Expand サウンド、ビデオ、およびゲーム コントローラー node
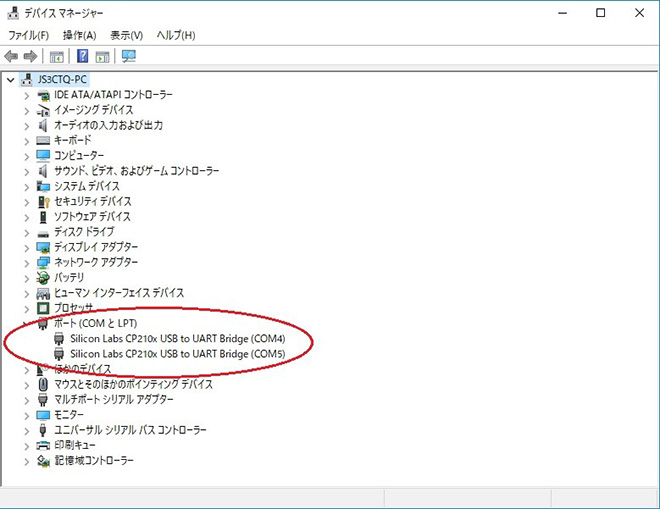The height and width of the screenshot is (509, 660). (27, 172)
